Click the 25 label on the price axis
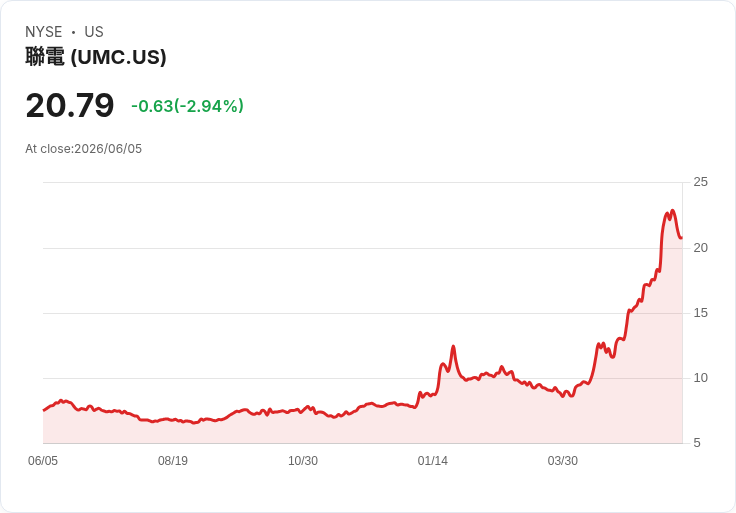This screenshot has height=513, width=736. pos(700,182)
